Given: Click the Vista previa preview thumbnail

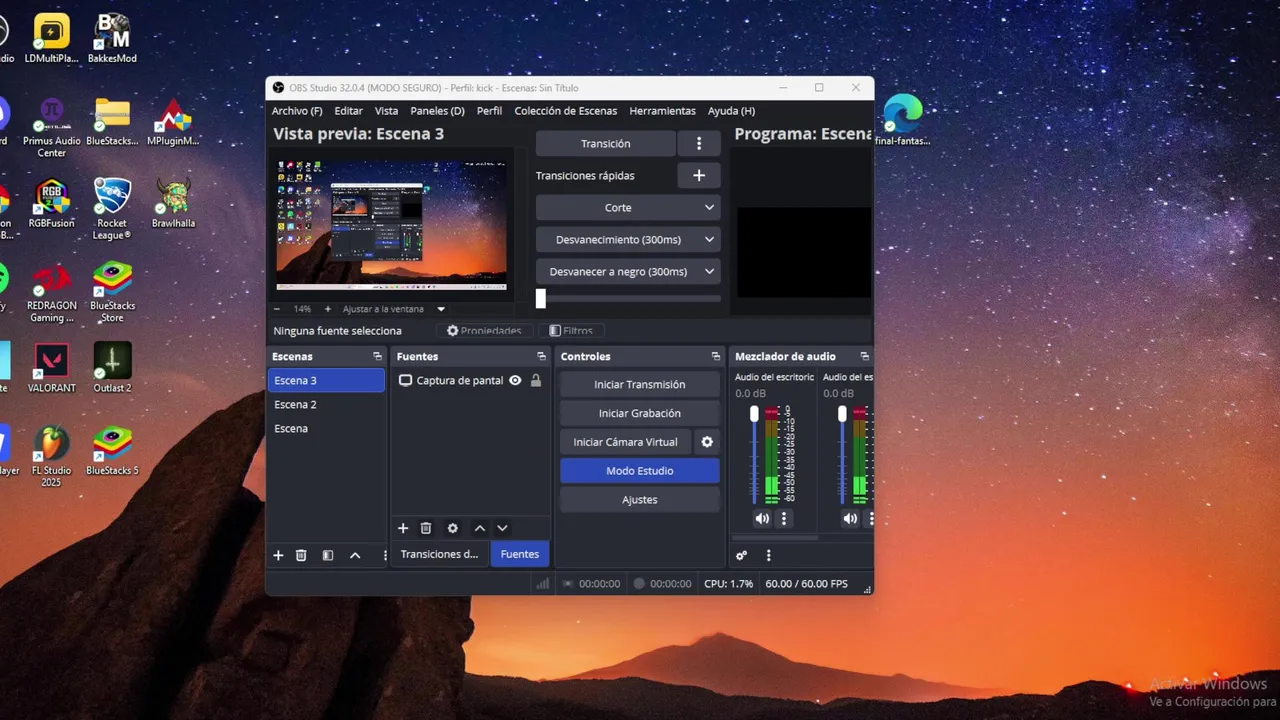Looking at the screenshot, I should [x=391, y=224].
